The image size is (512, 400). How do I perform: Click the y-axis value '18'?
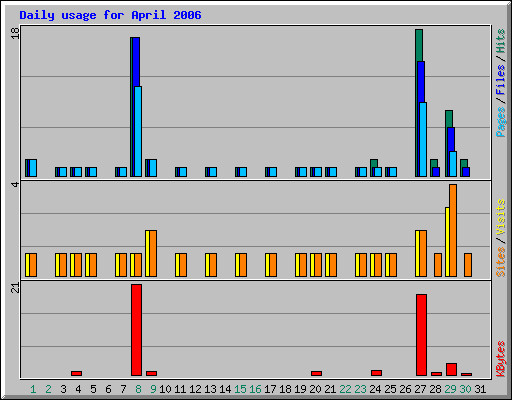pyautogui.click(x=15, y=33)
